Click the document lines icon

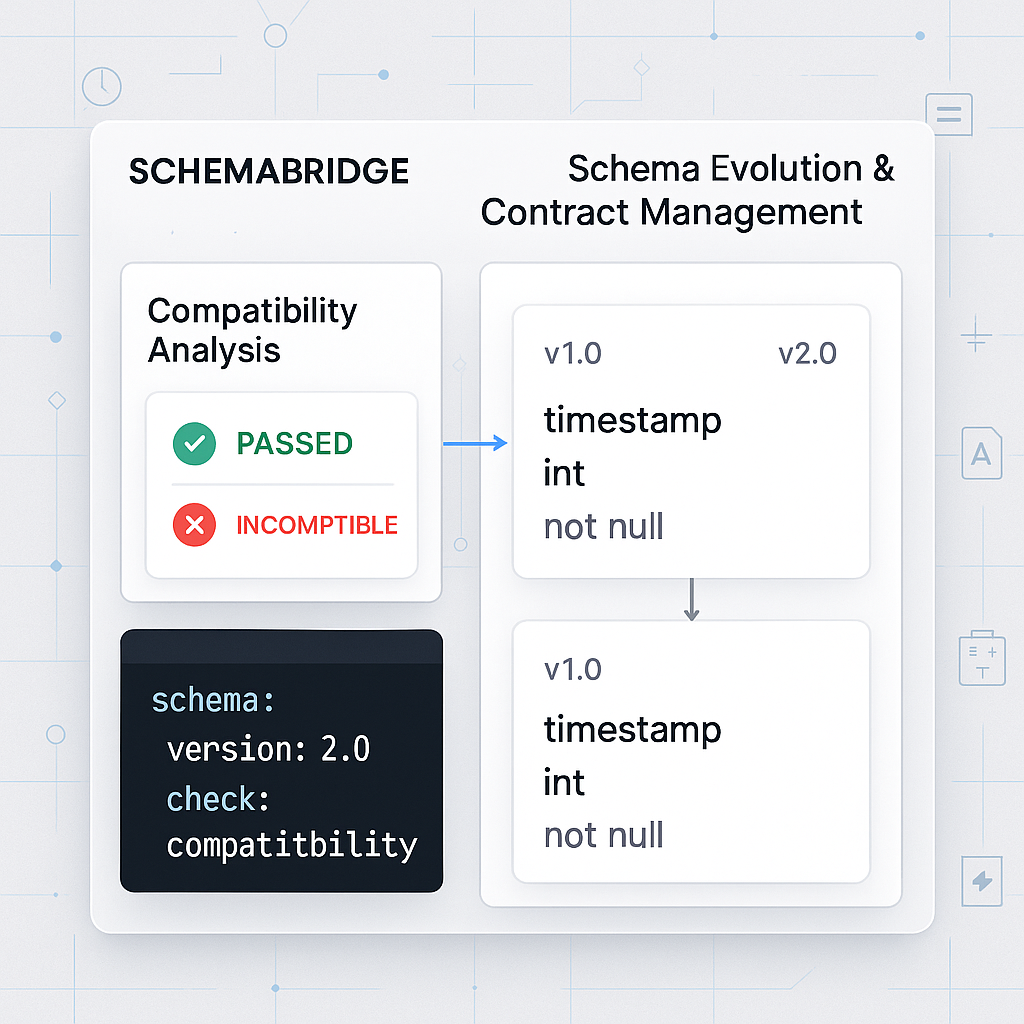tap(949, 115)
